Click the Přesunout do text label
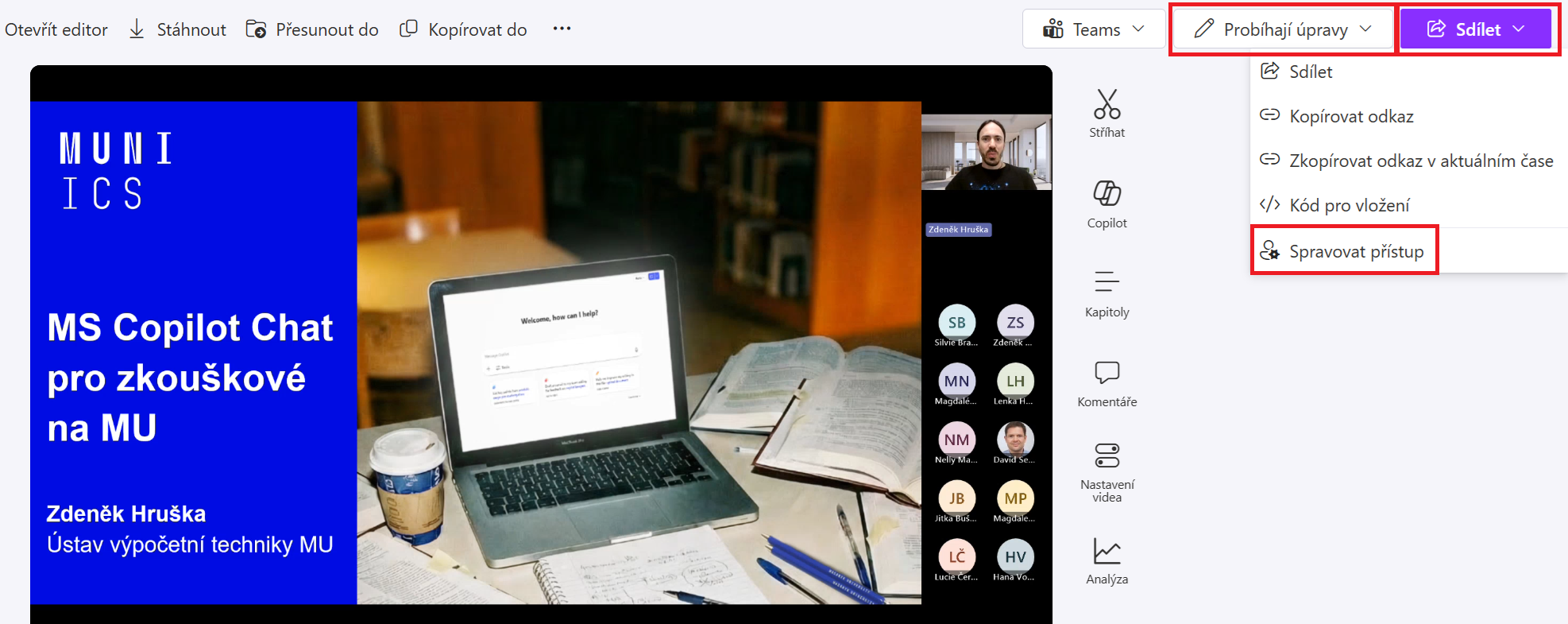The height and width of the screenshot is (624, 1568). (x=327, y=29)
